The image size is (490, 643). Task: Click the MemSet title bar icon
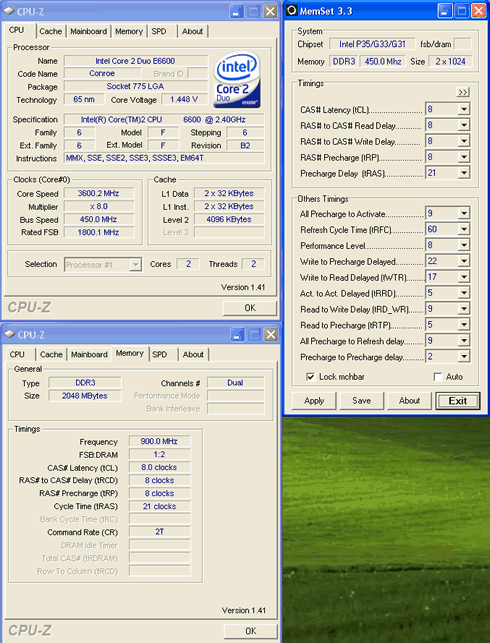(292, 10)
